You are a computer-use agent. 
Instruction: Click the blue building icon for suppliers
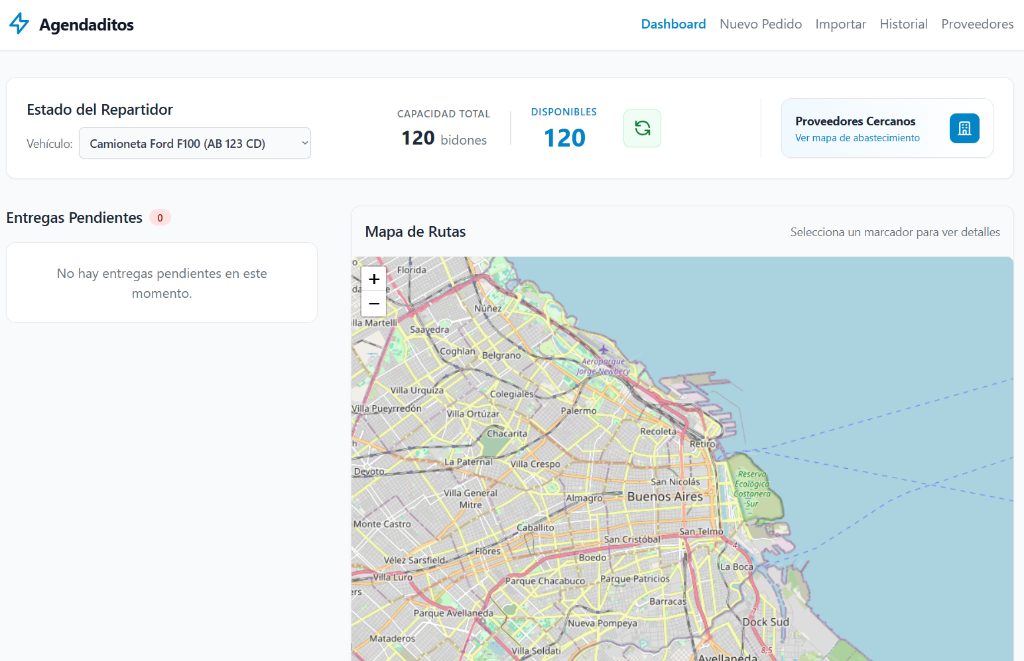pos(964,128)
